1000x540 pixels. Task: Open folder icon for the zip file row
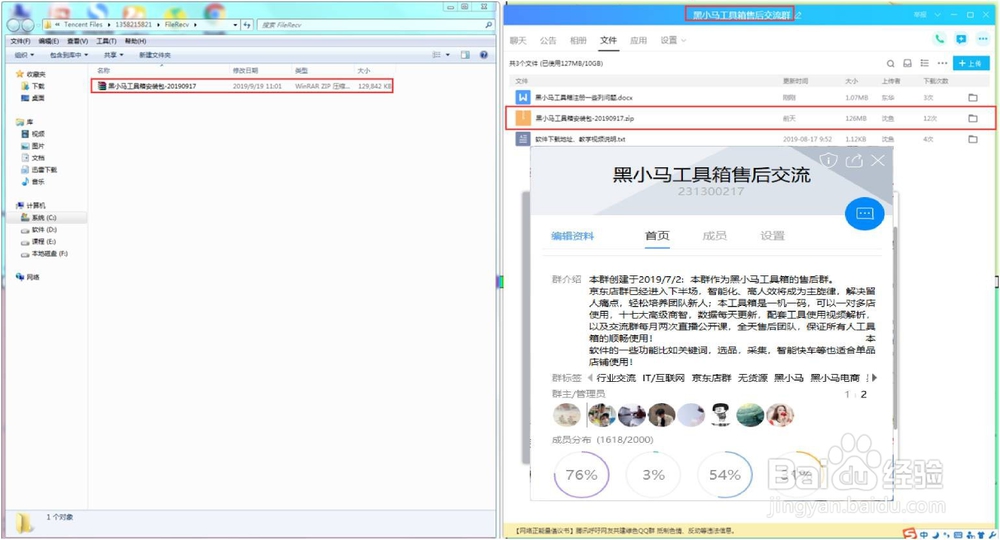(973, 118)
